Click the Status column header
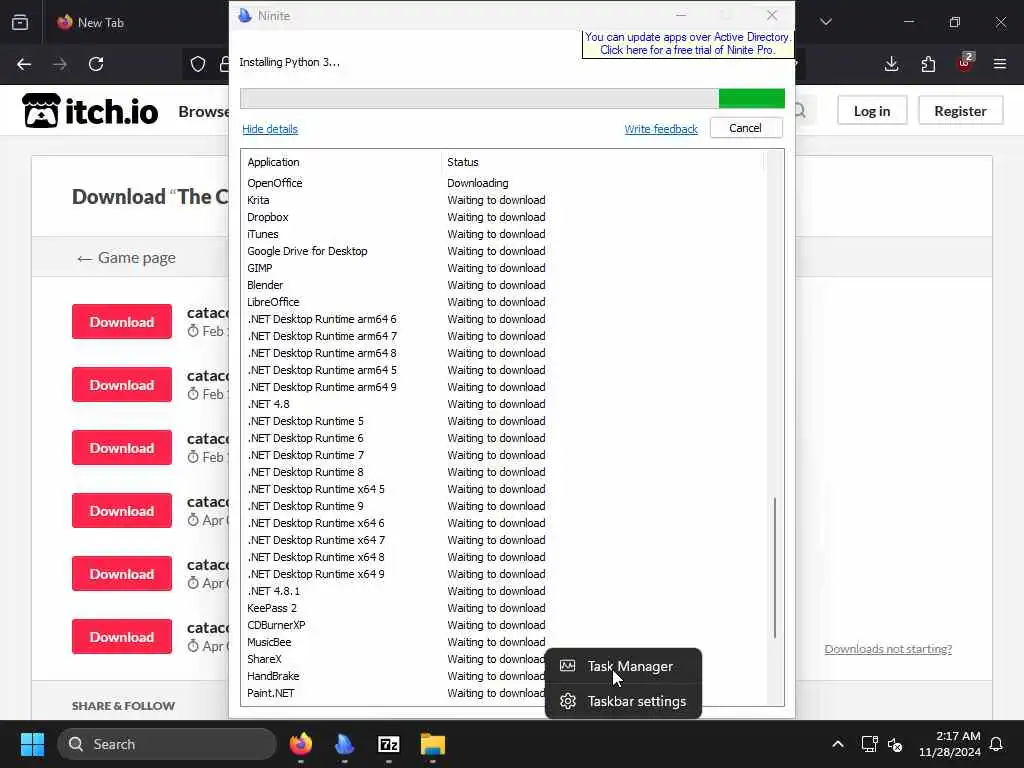This screenshot has width=1024, height=768. pos(602,162)
